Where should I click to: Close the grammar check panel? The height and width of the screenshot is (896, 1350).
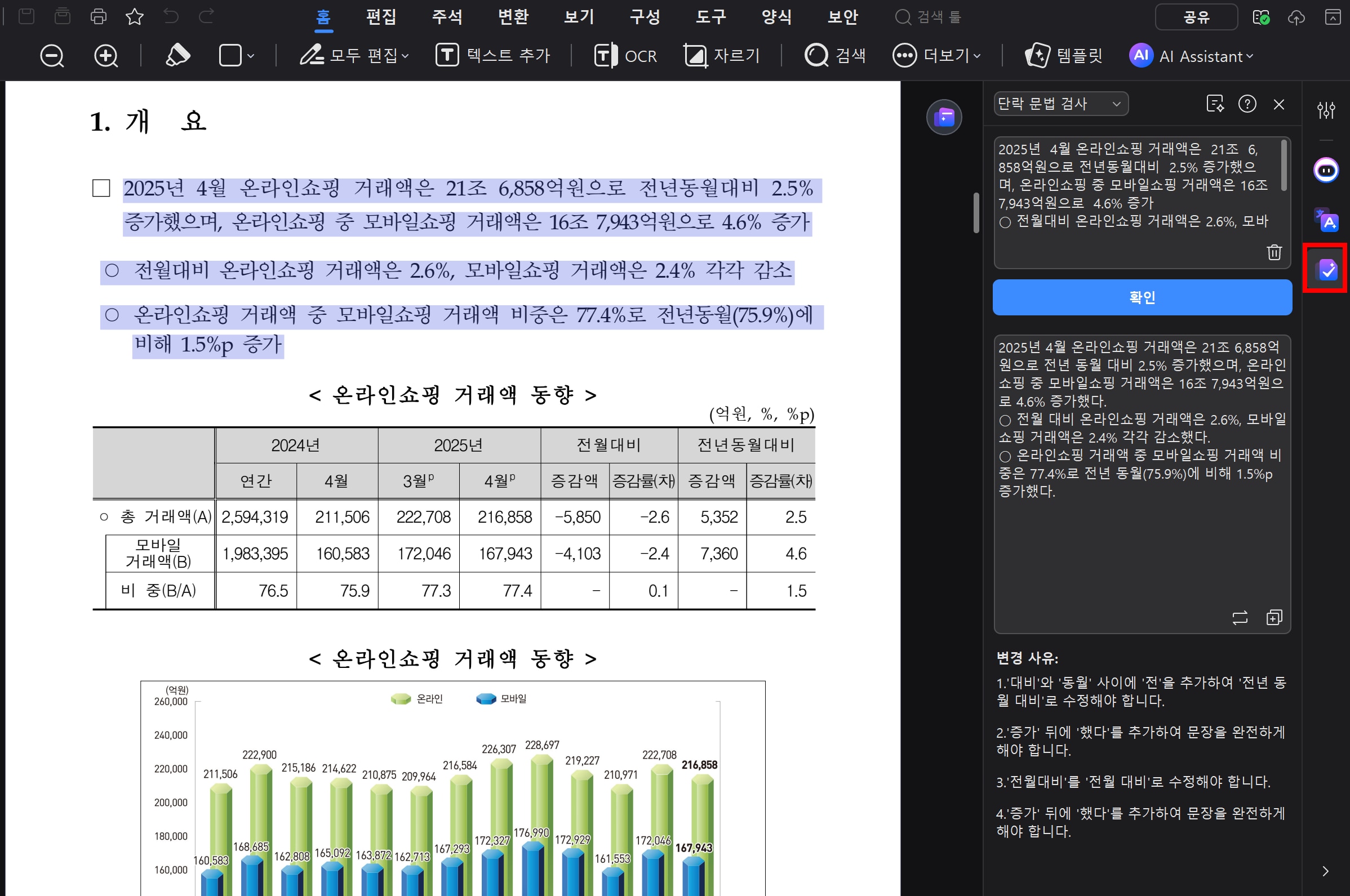coord(1279,104)
